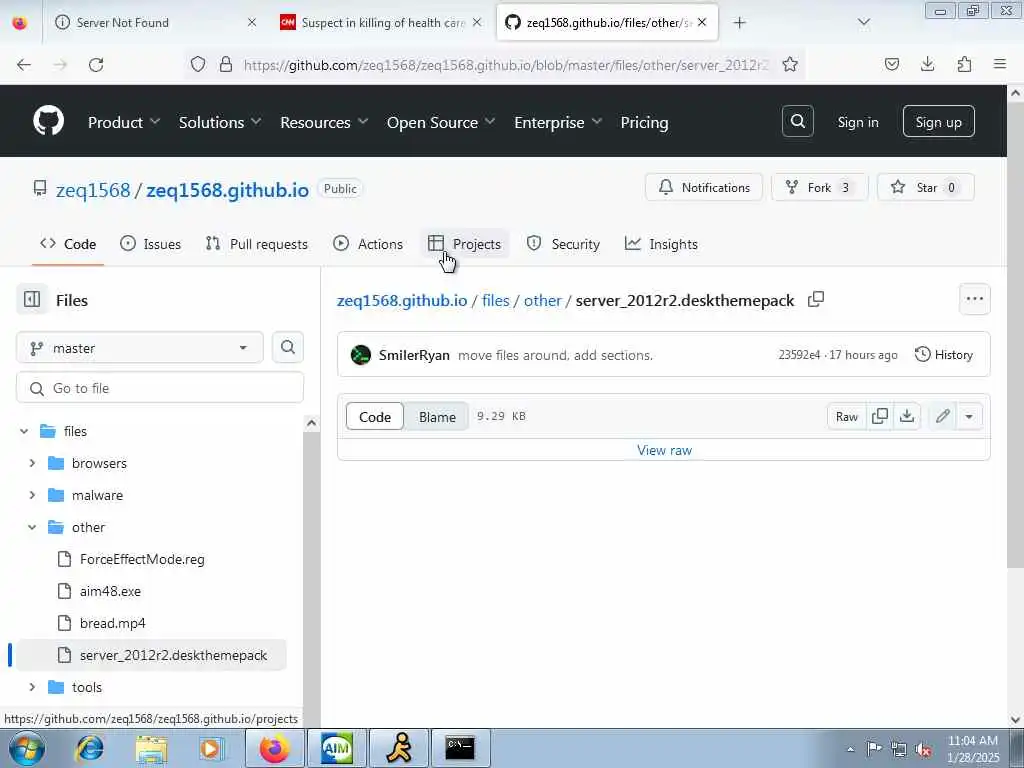Open the Firefox hamburger application menu
1024x768 pixels.
[1000, 64]
